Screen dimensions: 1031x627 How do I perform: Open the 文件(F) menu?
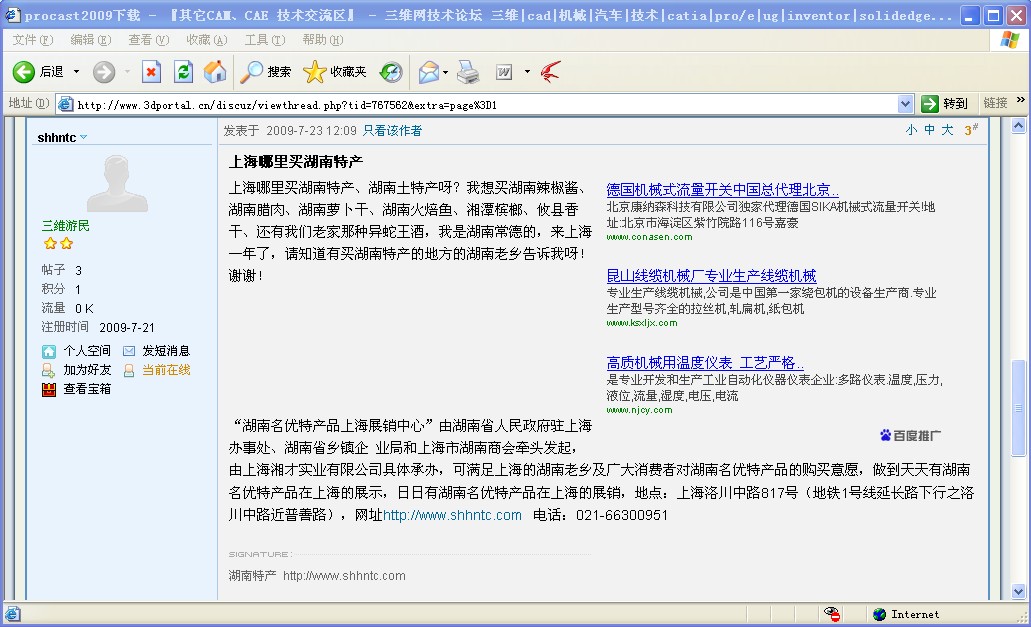pos(32,39)
